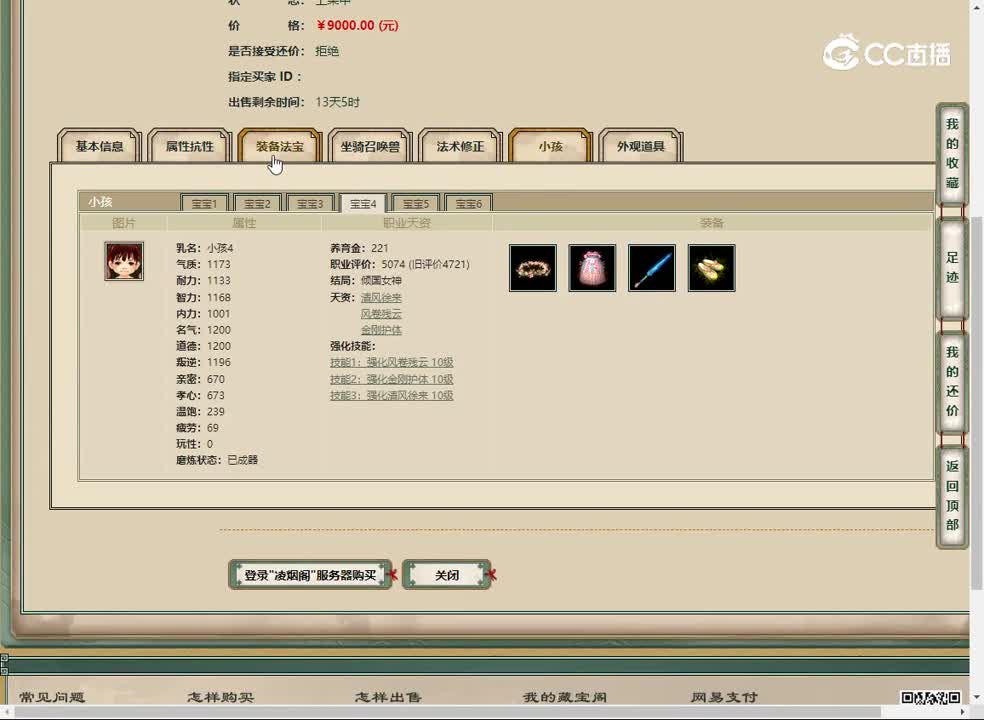Image resolution: width=984 pixels, height=720 pixels.
Task: Click the blue staff weapon icon
Action: pyautogui.click(x=651, y=268)
